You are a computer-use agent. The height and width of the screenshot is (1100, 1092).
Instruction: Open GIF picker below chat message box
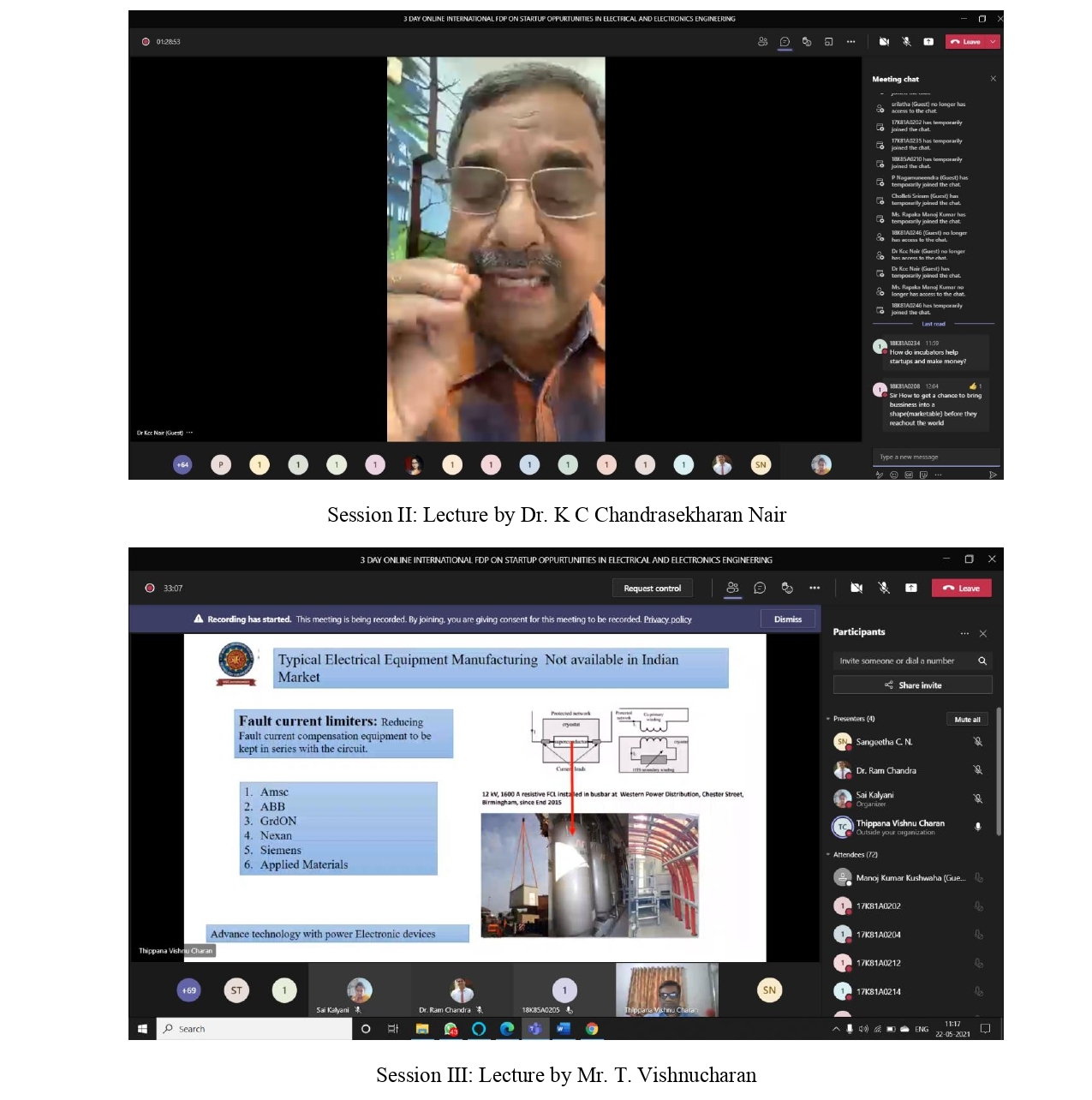pyautogui.click(x=909, y=475)
